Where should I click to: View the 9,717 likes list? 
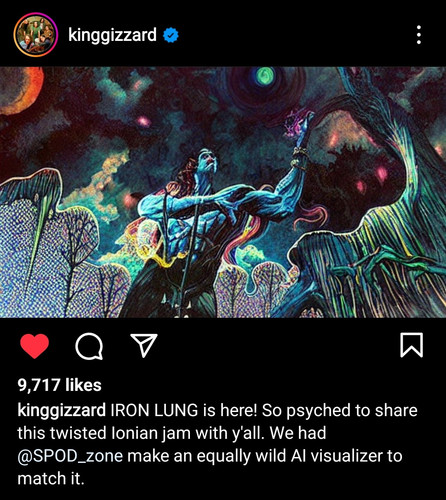59,385
